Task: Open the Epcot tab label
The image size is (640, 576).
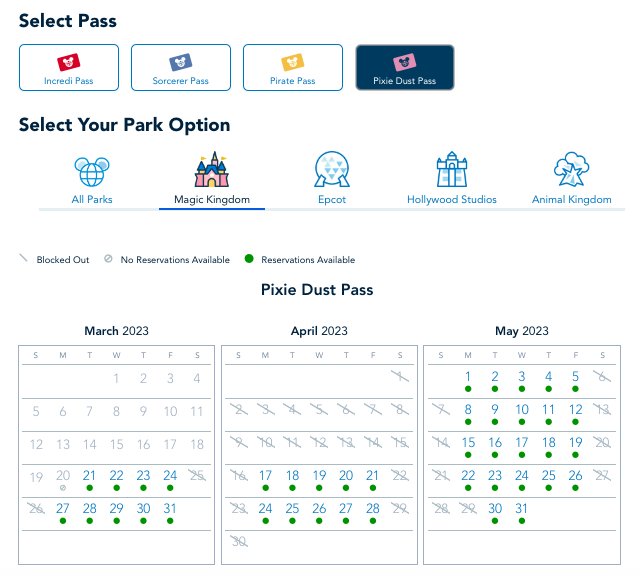Action: click(332, 200)
